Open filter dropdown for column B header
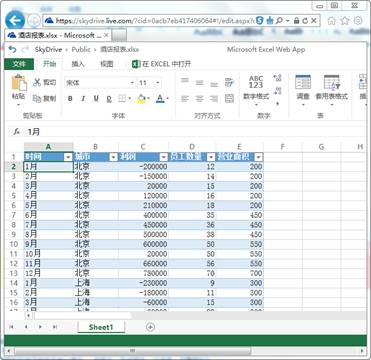The width and height of the screenshot is (371, 360). pyautogui.click(x=113, y=157)
